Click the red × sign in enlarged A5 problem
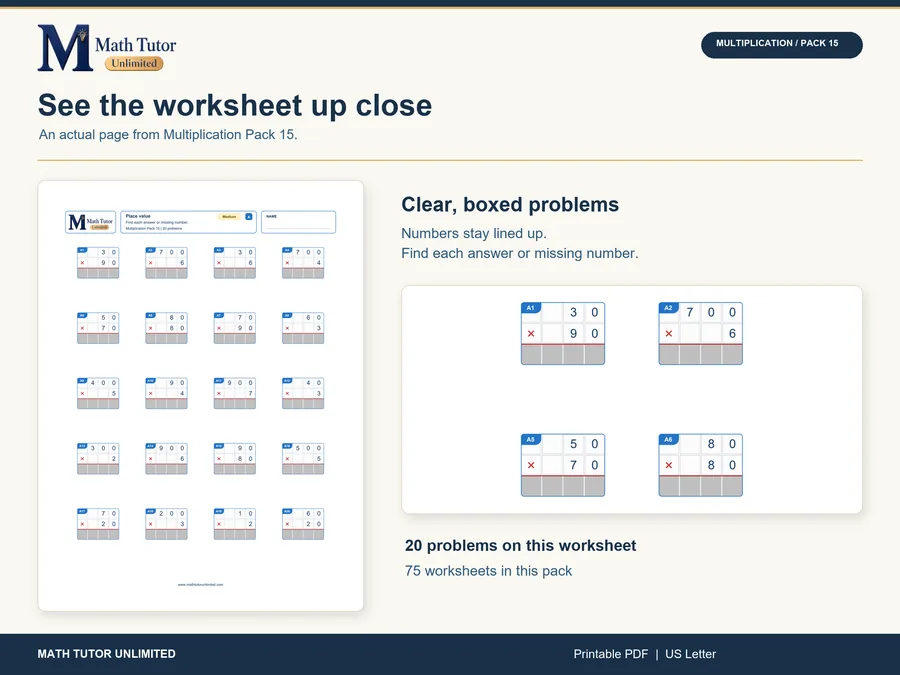Viewport: 900px width, 675px height. (531, 465)
